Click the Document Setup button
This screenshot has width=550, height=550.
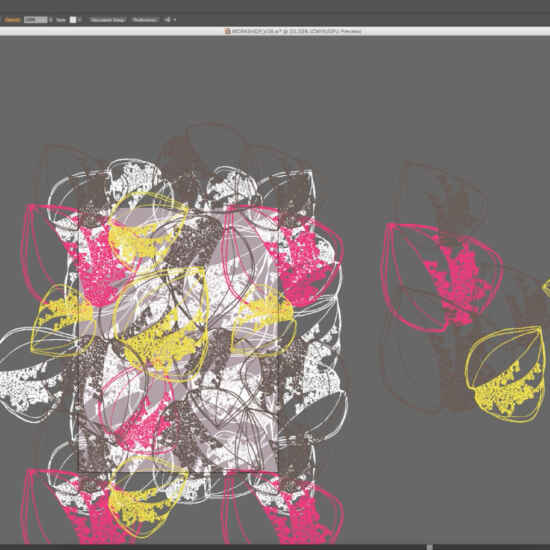107,20
